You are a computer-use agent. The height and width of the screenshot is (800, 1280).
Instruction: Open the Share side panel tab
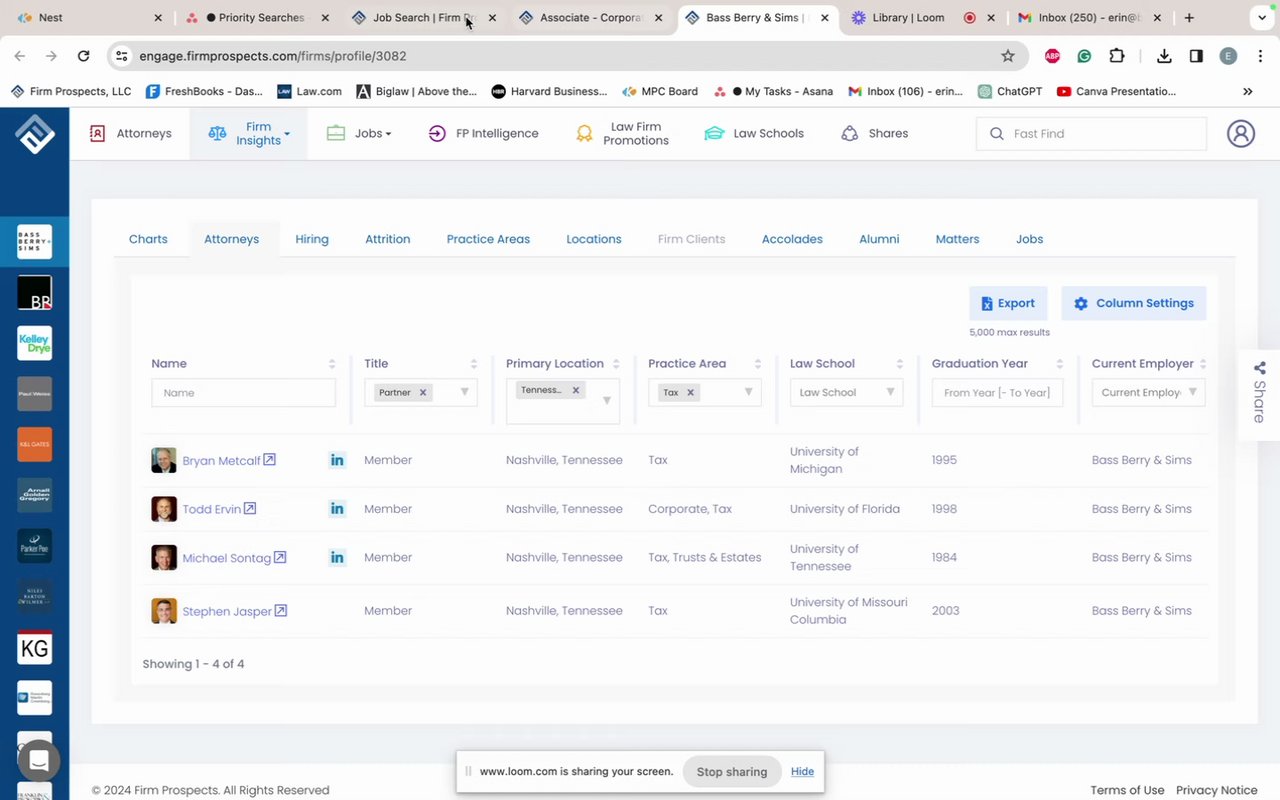coord(1259,394)
